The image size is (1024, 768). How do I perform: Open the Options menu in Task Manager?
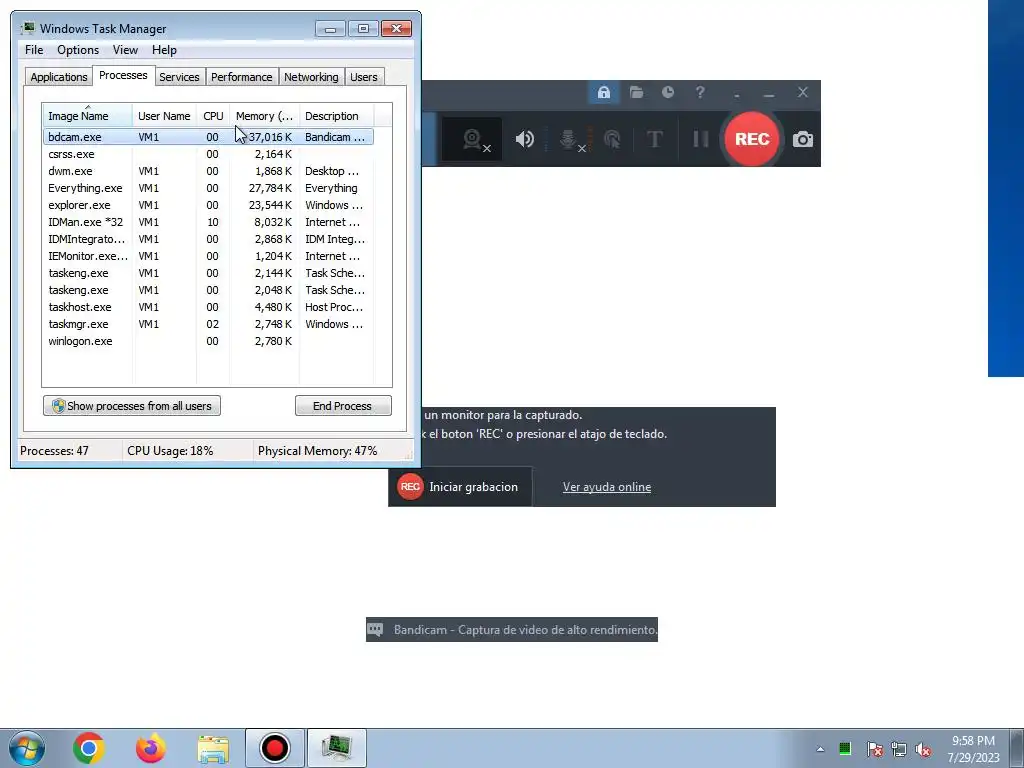click(x=78, y=50)
